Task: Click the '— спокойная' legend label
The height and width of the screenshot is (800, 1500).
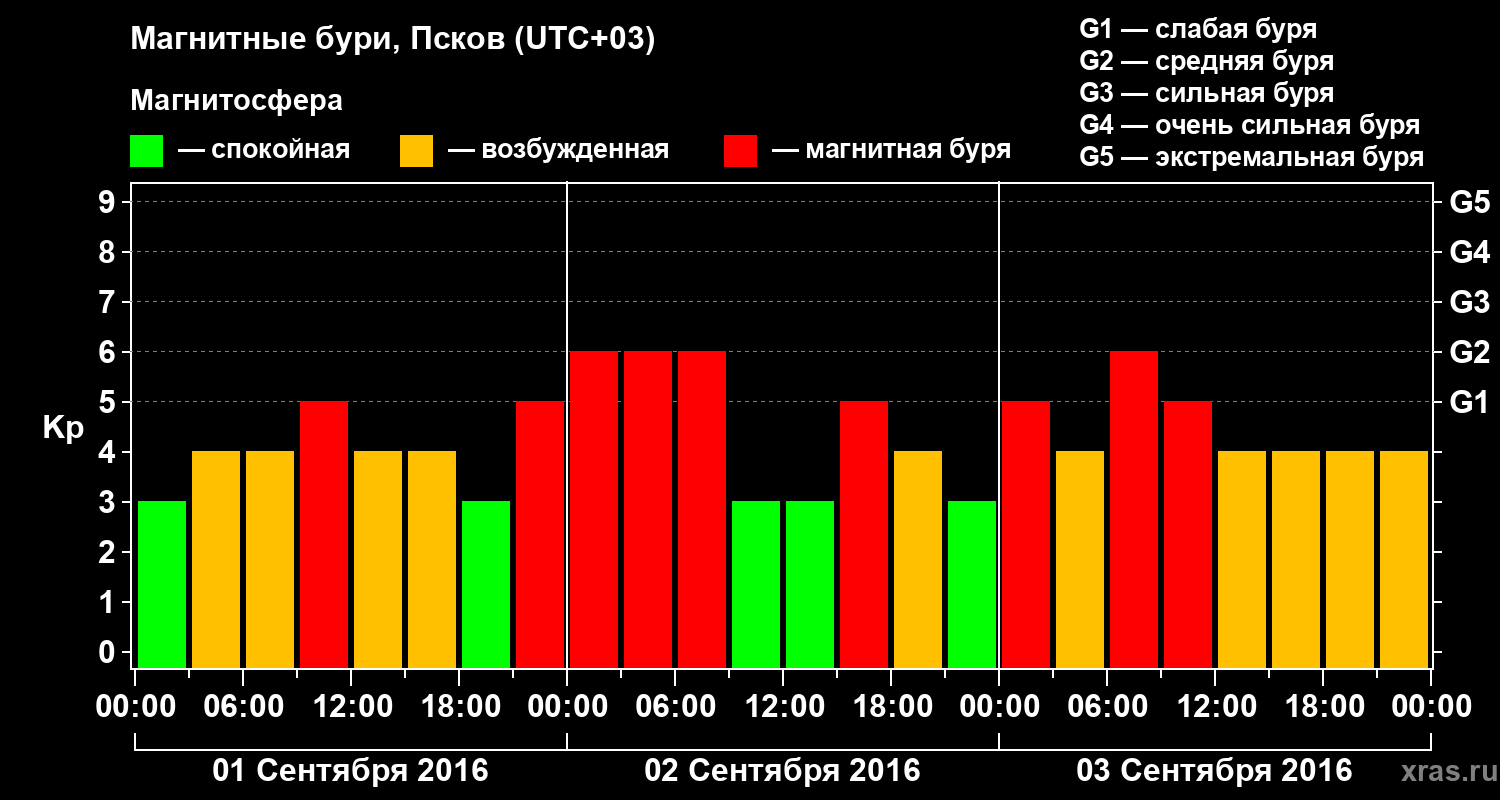Action: (x=264, y=150)
